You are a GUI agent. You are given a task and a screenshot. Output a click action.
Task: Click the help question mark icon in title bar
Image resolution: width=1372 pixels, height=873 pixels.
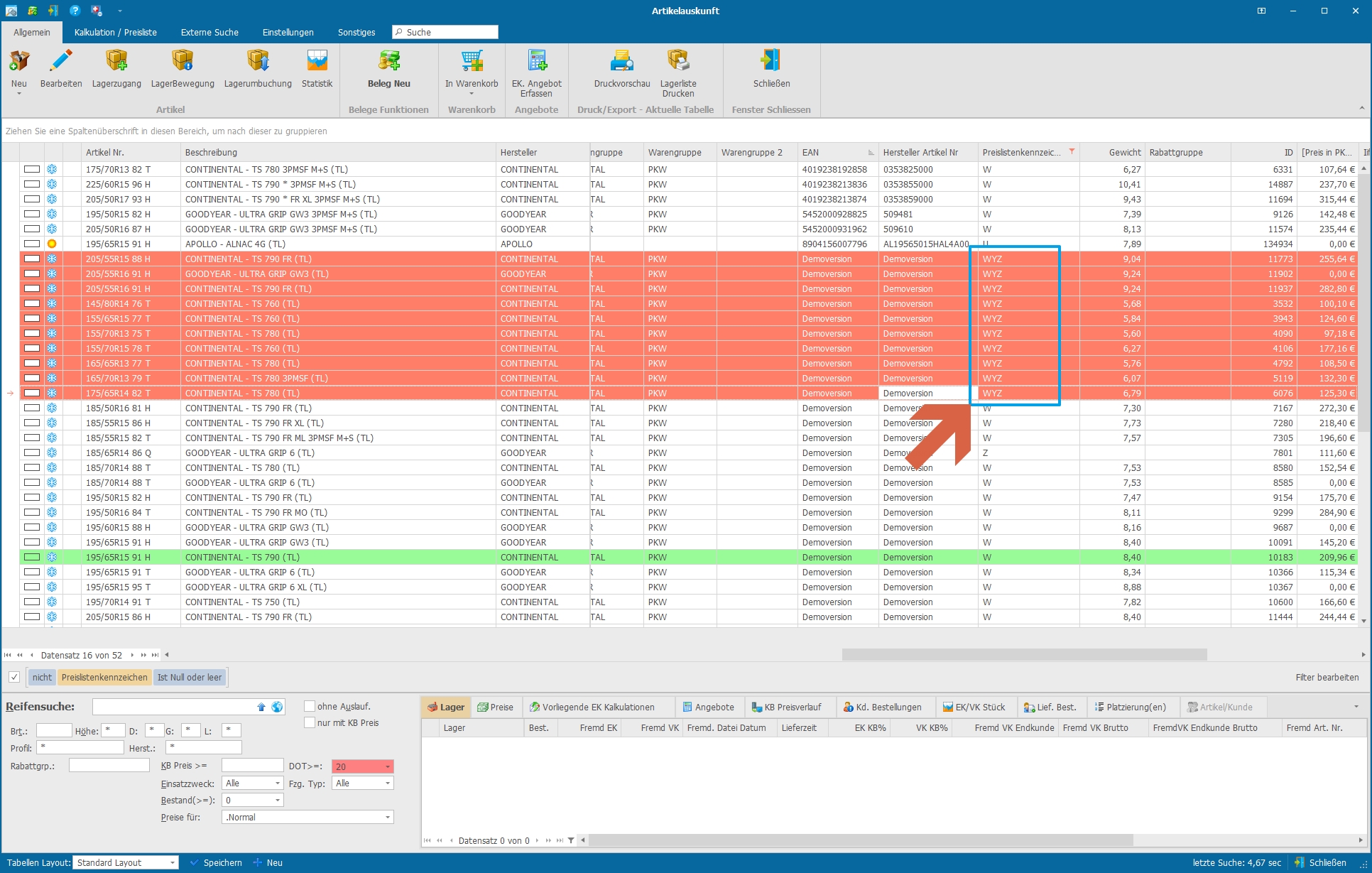tap(75, 11)
